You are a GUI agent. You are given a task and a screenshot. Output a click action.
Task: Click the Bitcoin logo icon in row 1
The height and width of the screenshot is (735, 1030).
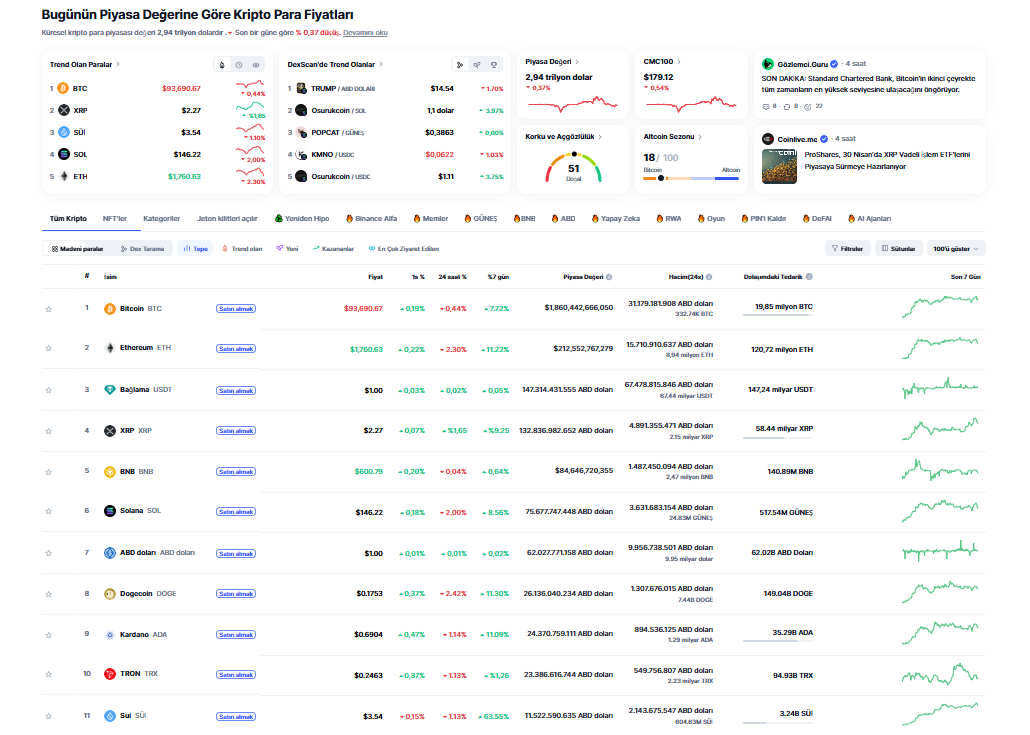(x=110, y=308)
